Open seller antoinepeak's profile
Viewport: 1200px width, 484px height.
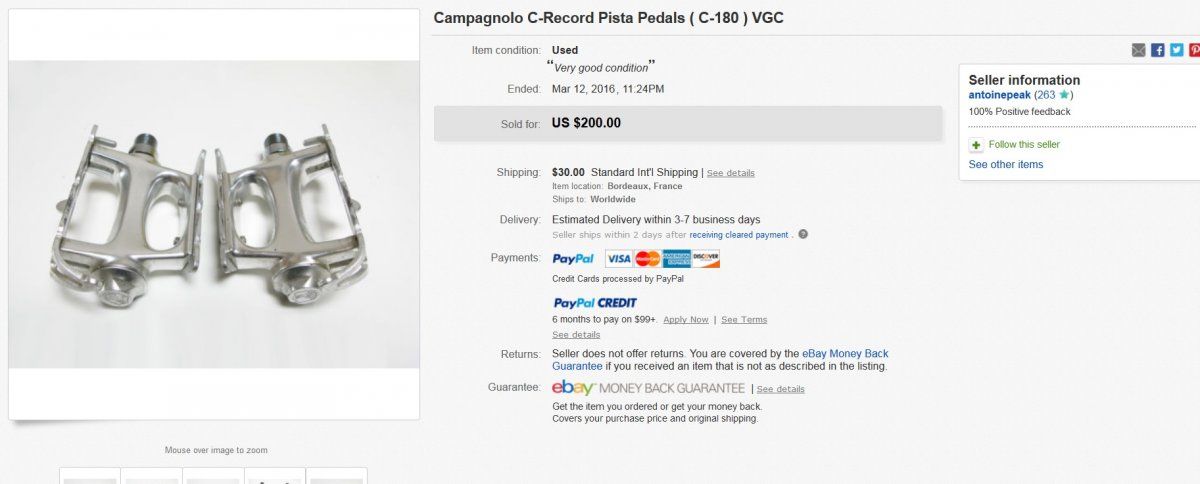click(1000, 95)
